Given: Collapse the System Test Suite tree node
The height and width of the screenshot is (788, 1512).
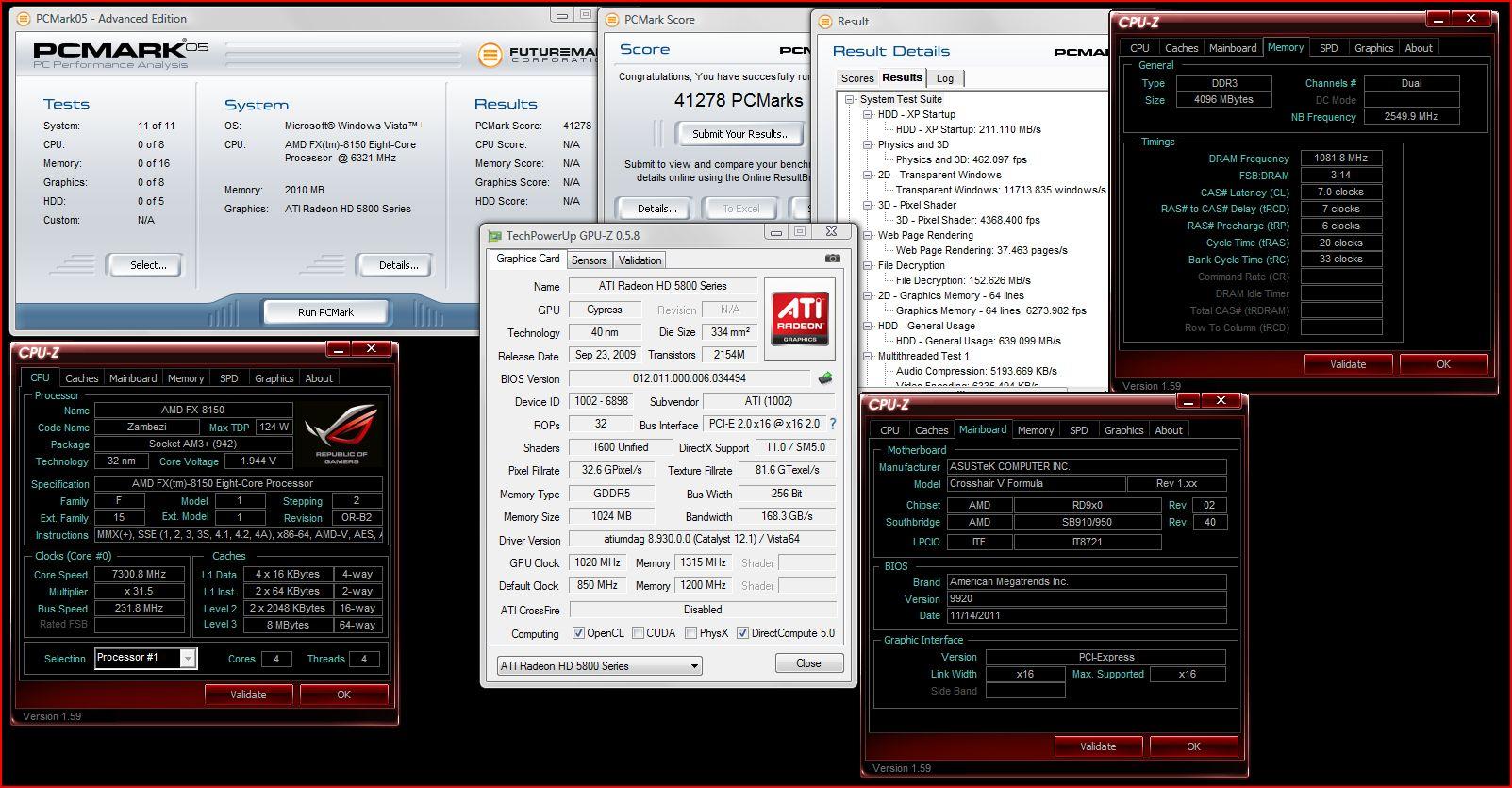Looking at the screenshot, I should point(849,99).
